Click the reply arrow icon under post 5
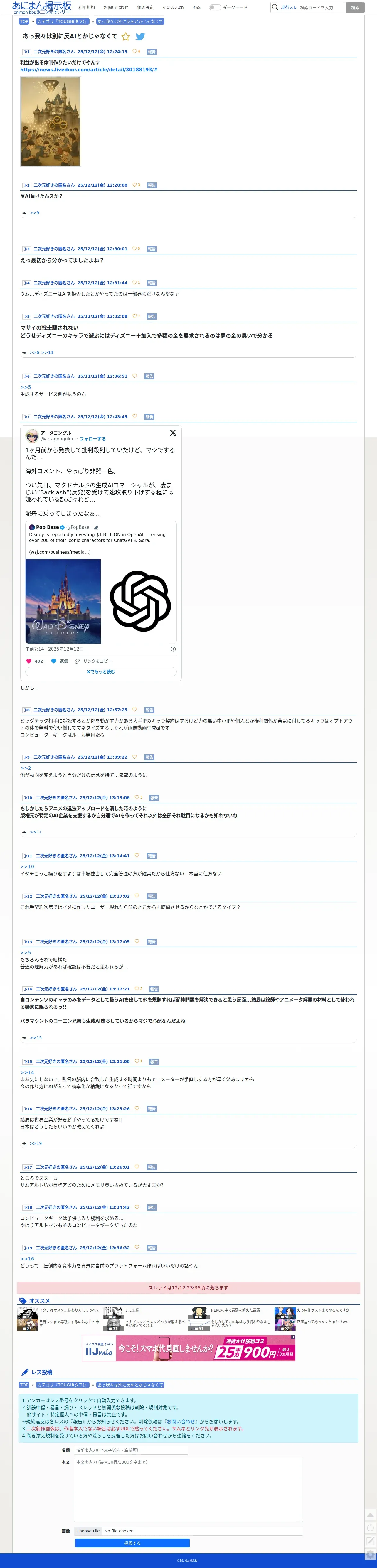 coord(24,352)
